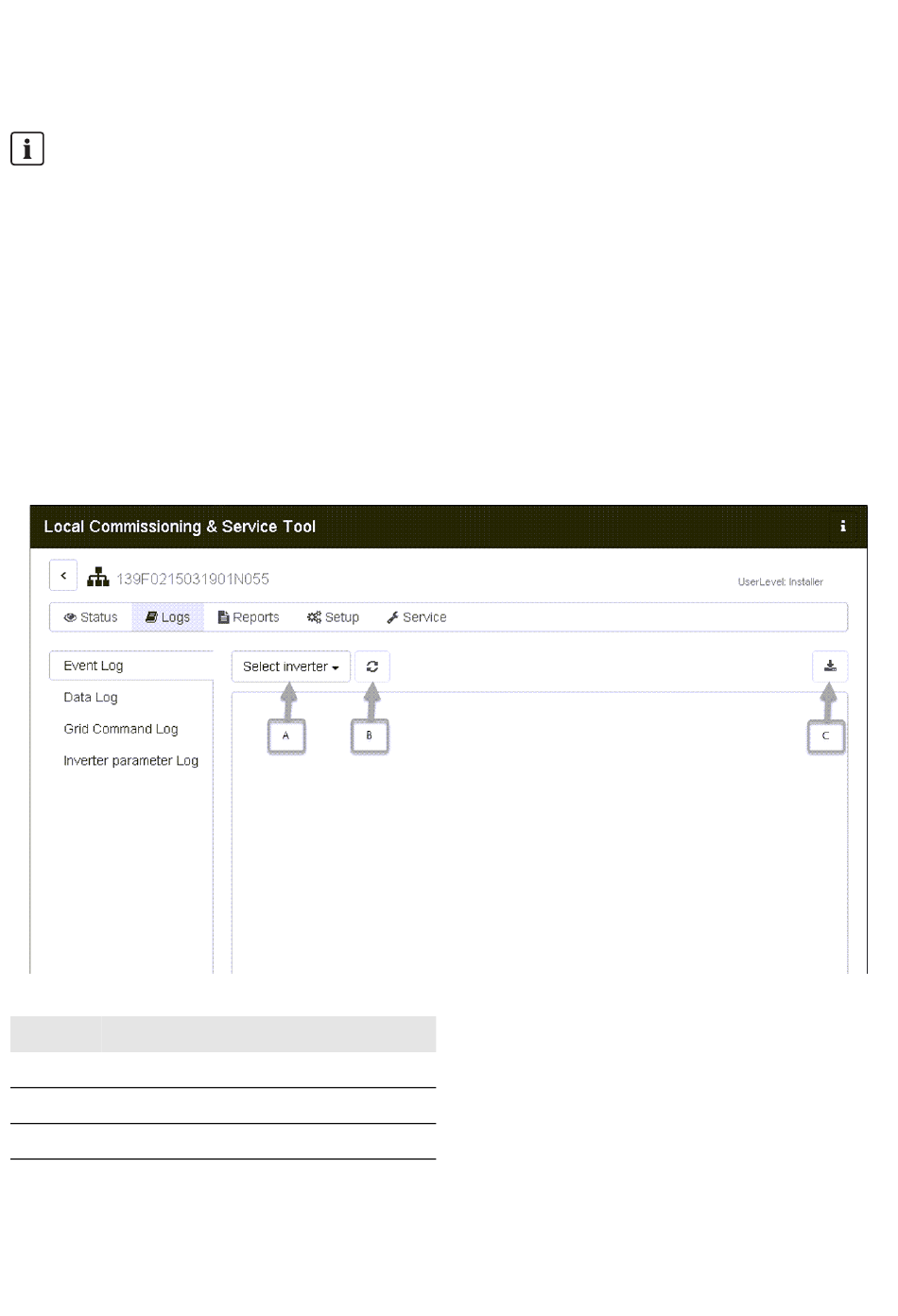Open the Status tab with eye icon
This screenshot has width=898, height=1316.
91,617
